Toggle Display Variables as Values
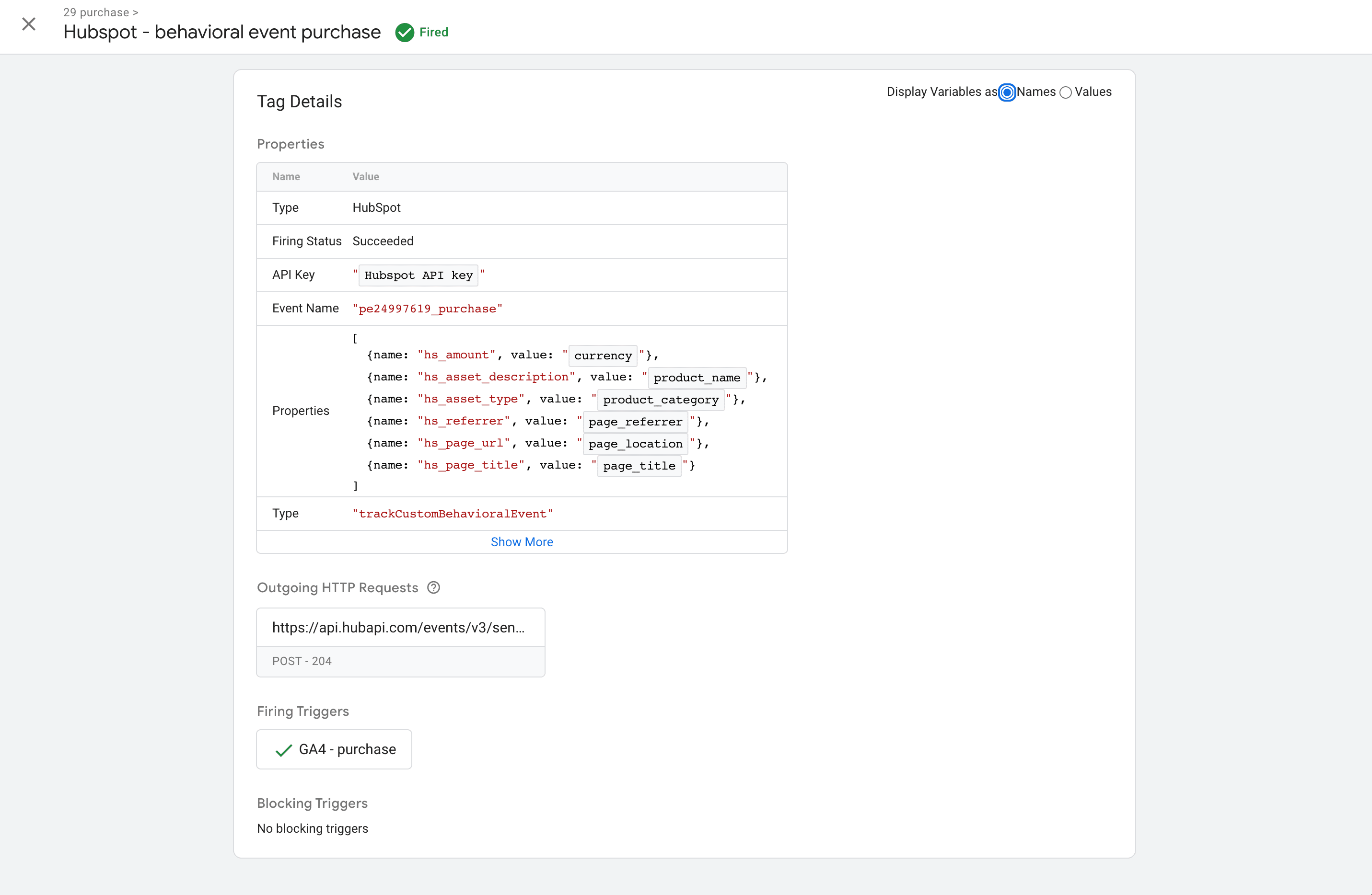This screenshot has width=1372, height=895. [1066, 92]
